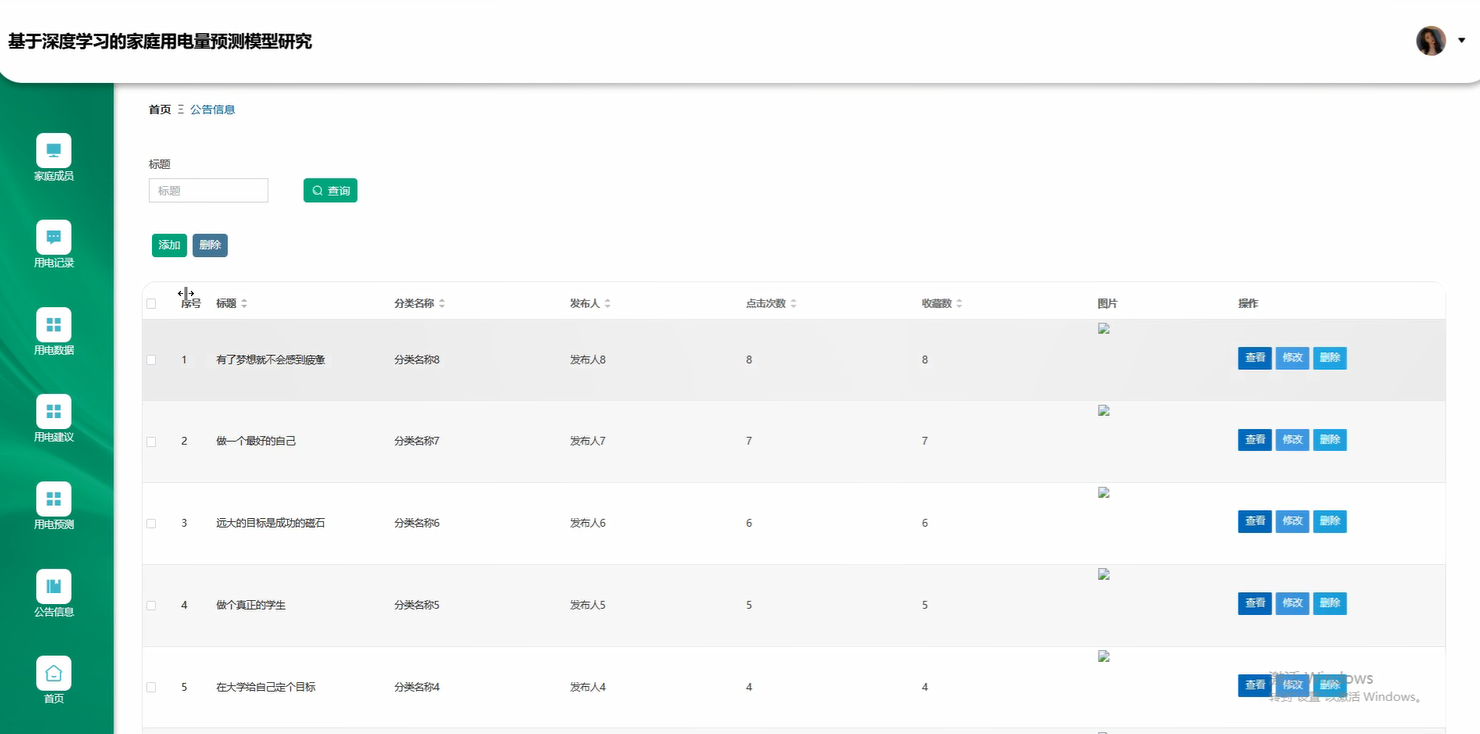Click the user avatar picture
Image resolution: width=1480 pixels, height=734 pixels.
pyautogui.click(x=1431, y=41)
